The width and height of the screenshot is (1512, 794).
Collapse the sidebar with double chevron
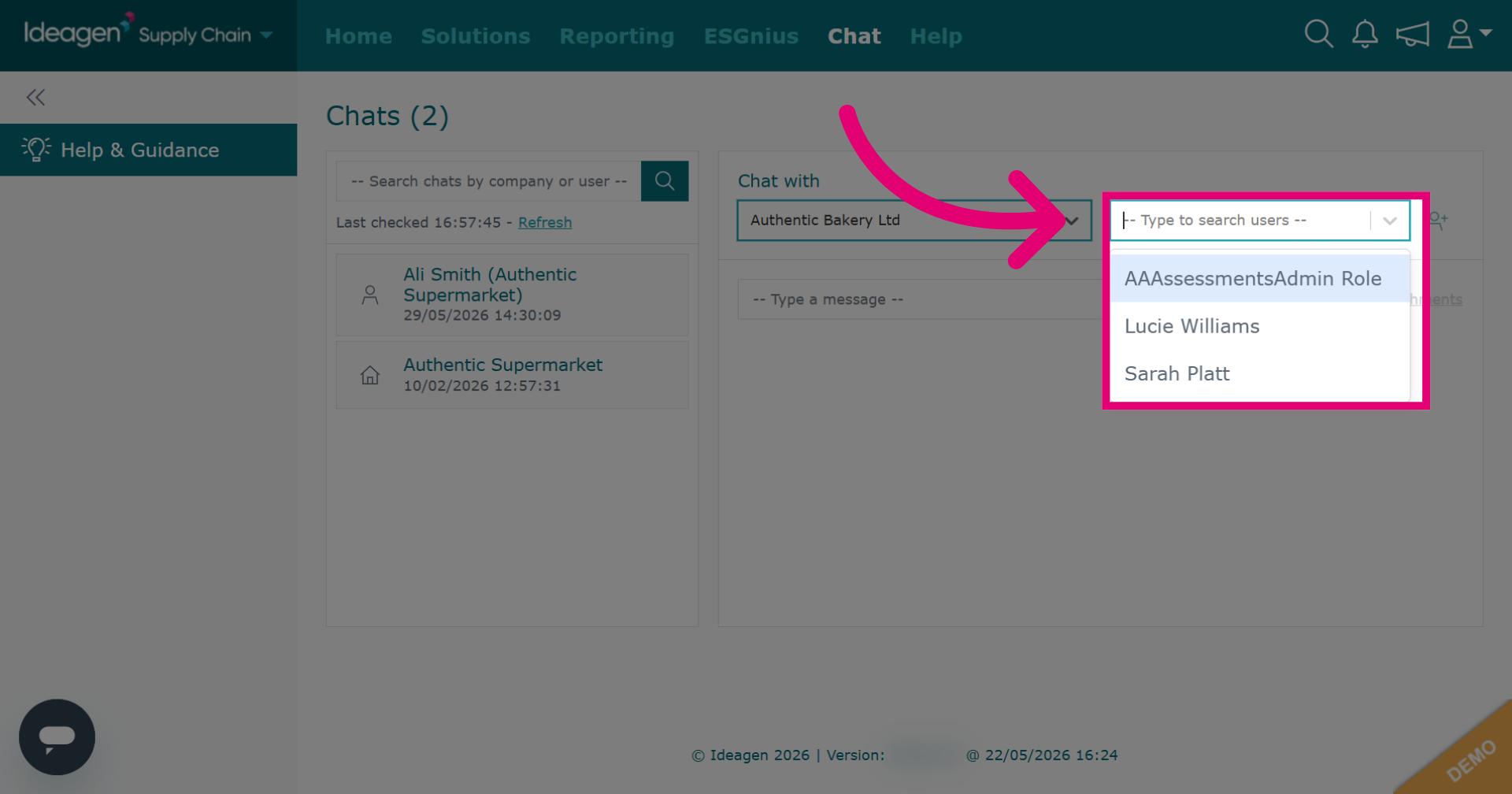click(x=35, y=97)
